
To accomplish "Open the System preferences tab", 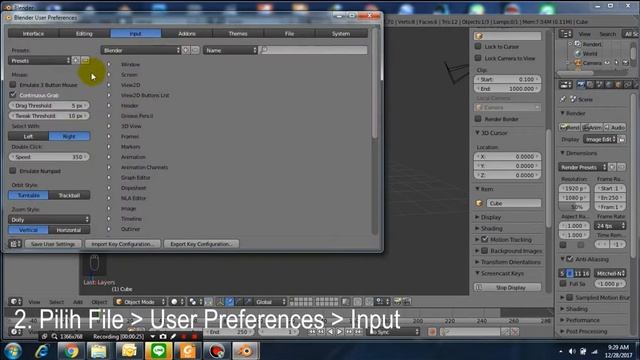I will (x=341, y=33).
